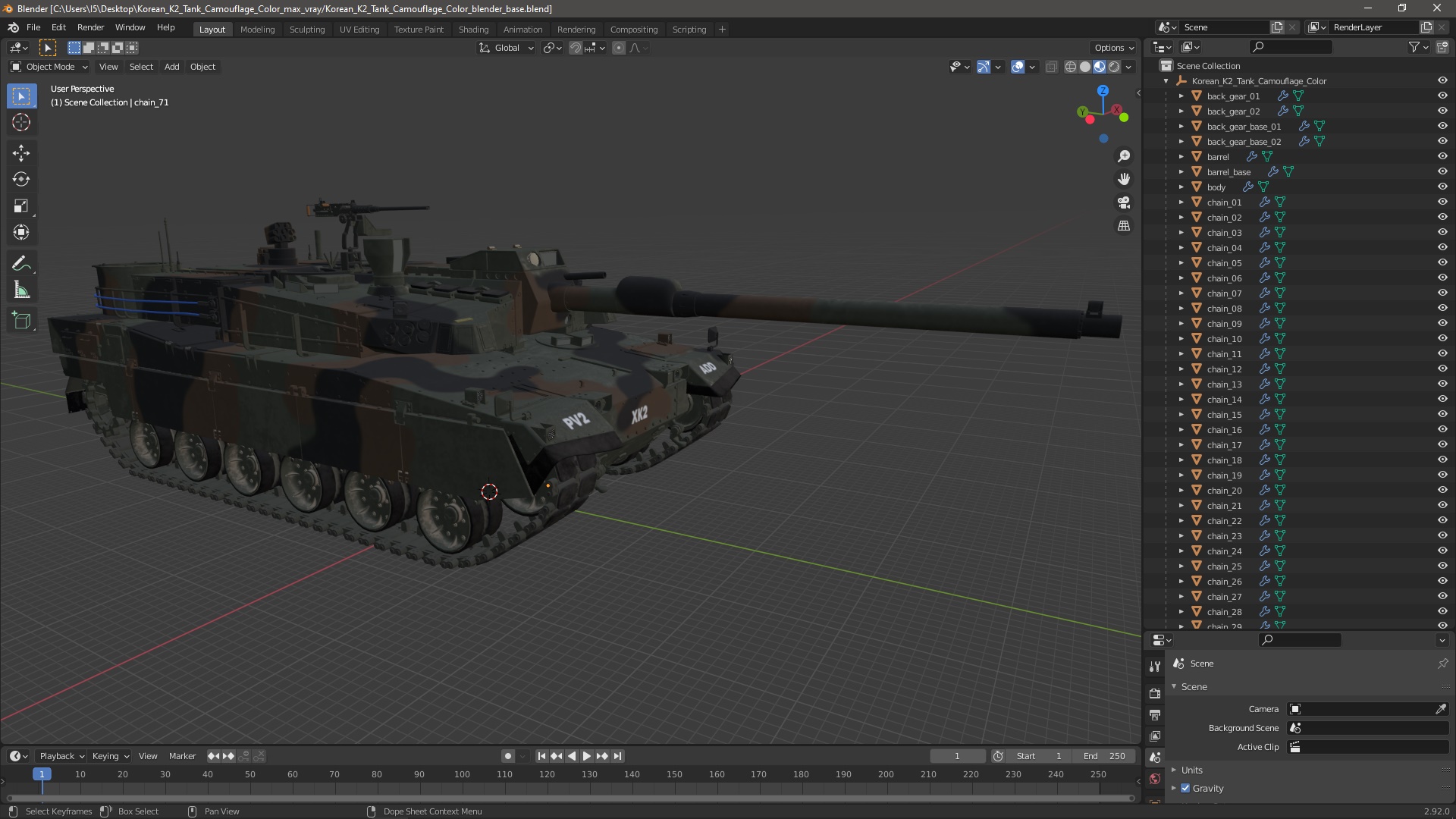Choose the Move tool
This screenshot has height=819, width=1456.
pyautogui.click(x=21, y=152)
